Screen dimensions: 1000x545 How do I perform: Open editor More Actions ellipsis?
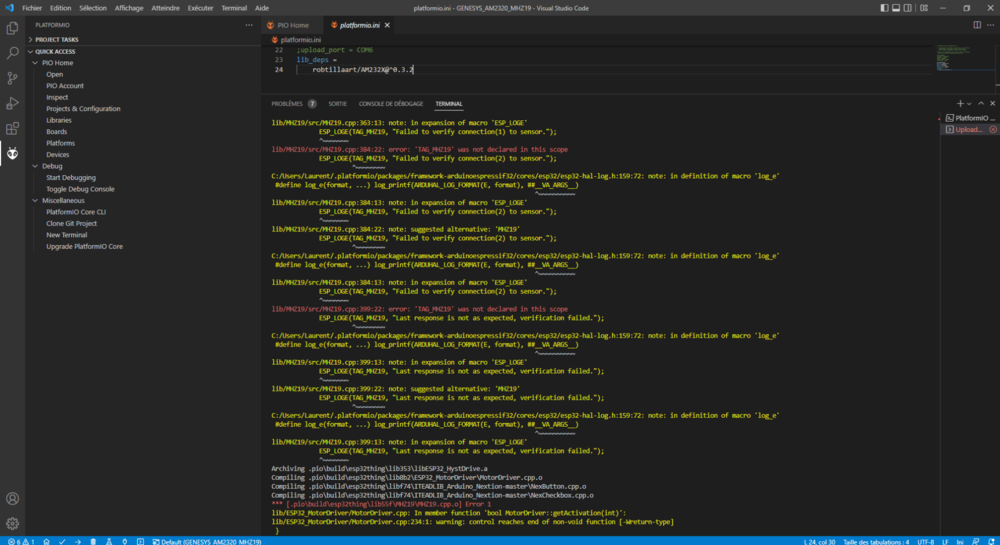[990, 25]
